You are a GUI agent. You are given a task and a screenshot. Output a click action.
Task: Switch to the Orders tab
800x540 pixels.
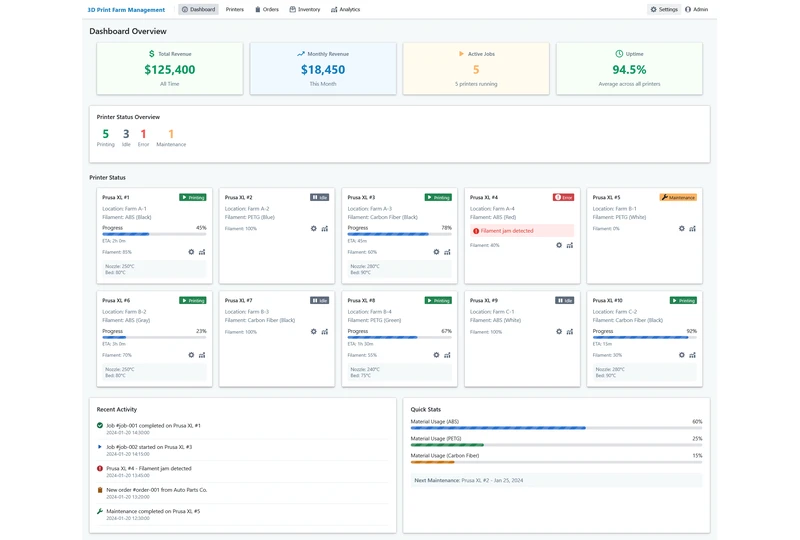click(267, 9)
